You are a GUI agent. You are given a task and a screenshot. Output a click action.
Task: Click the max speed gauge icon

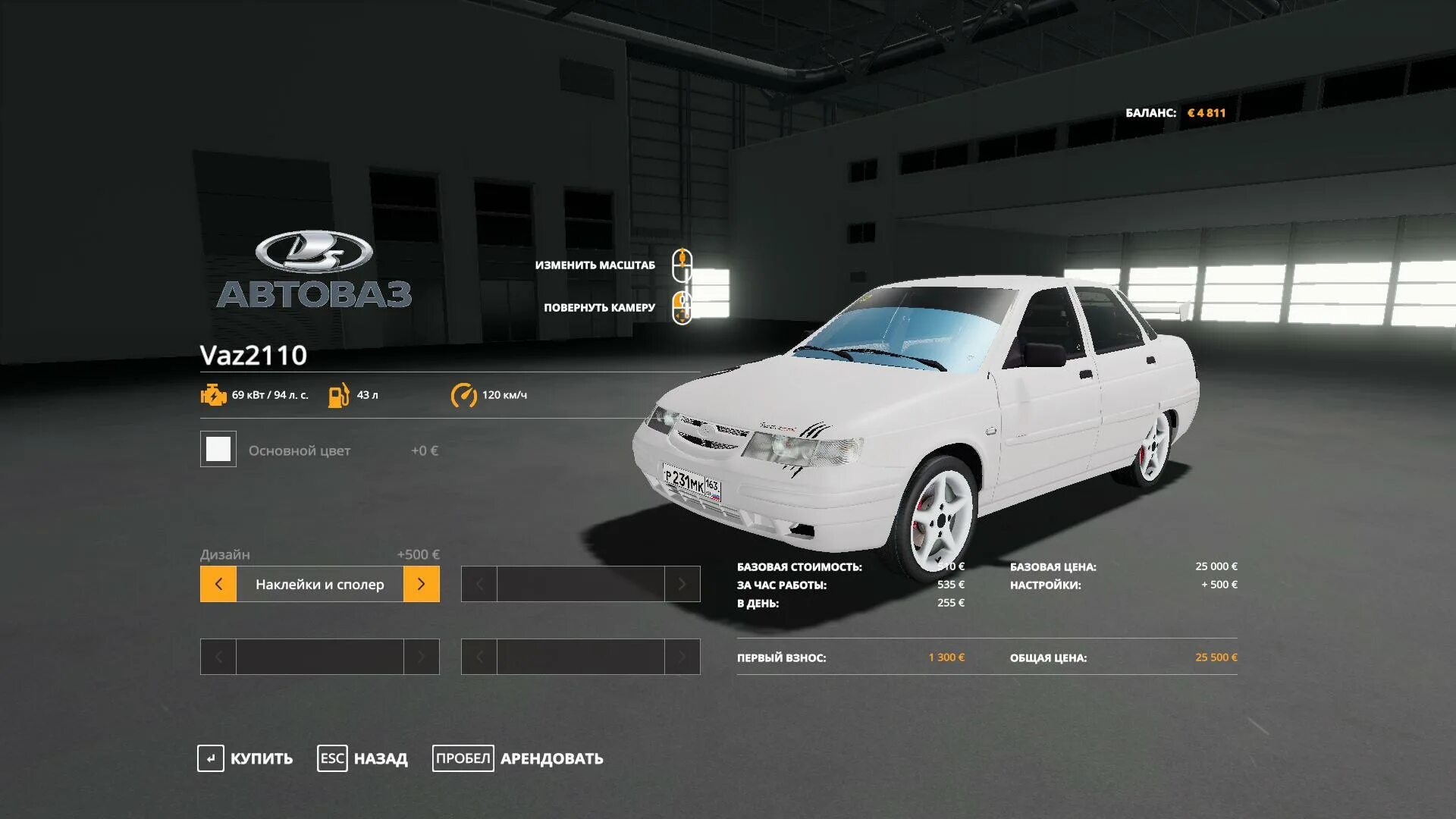click(463, 395)
